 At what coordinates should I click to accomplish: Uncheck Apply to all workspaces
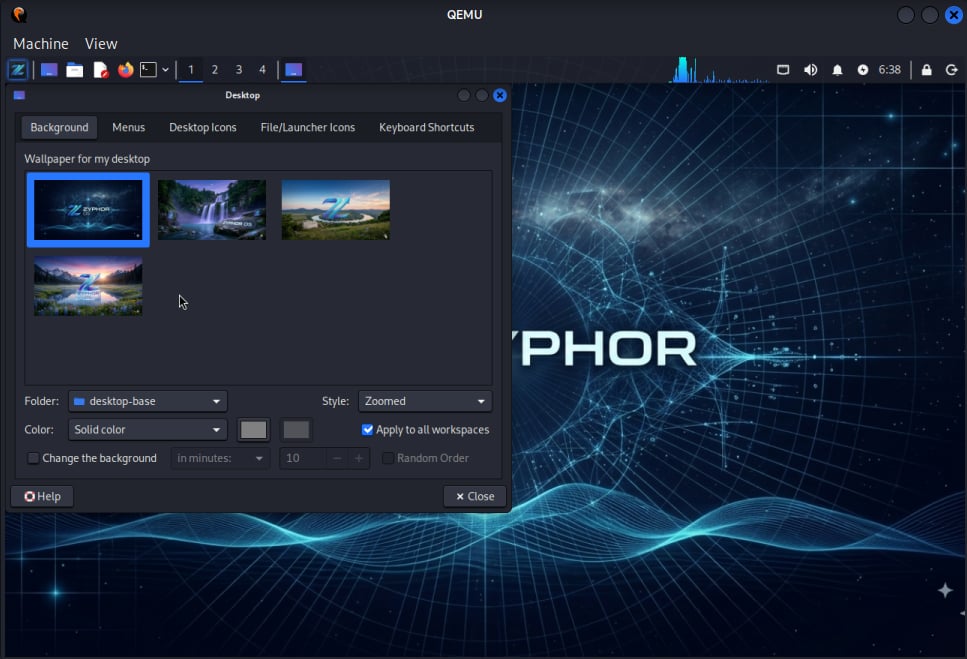368,430
